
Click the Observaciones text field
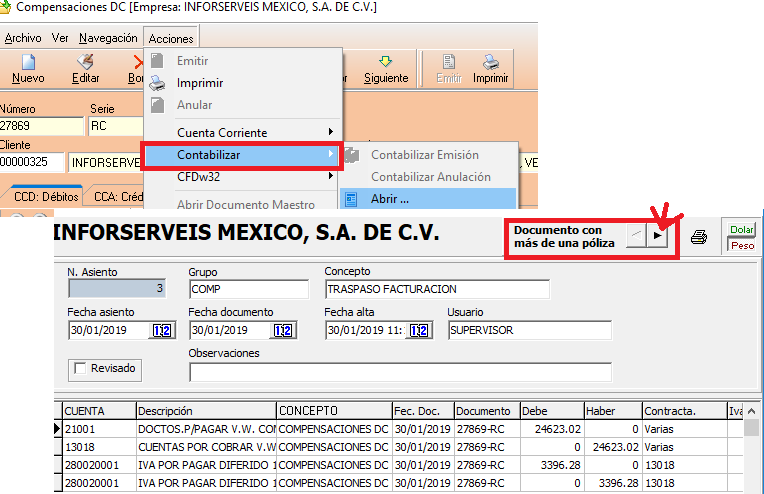click(400, 373)
